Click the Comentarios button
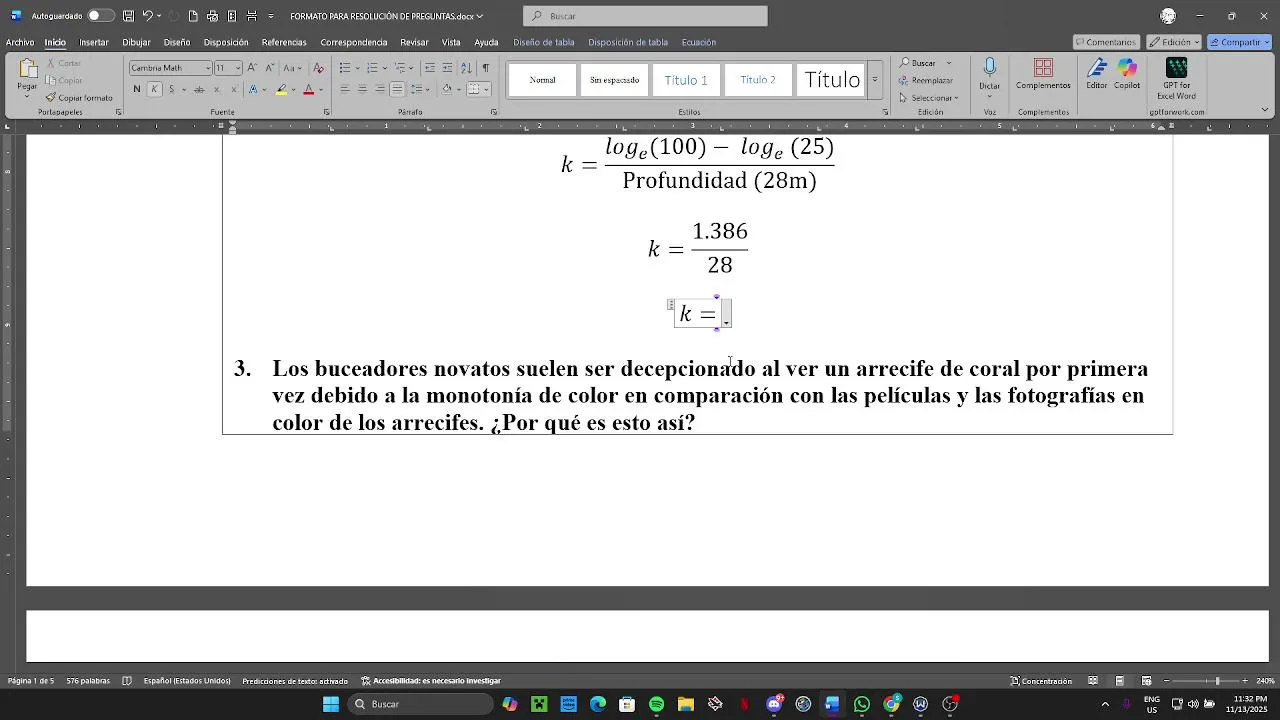 (1106, 42)
